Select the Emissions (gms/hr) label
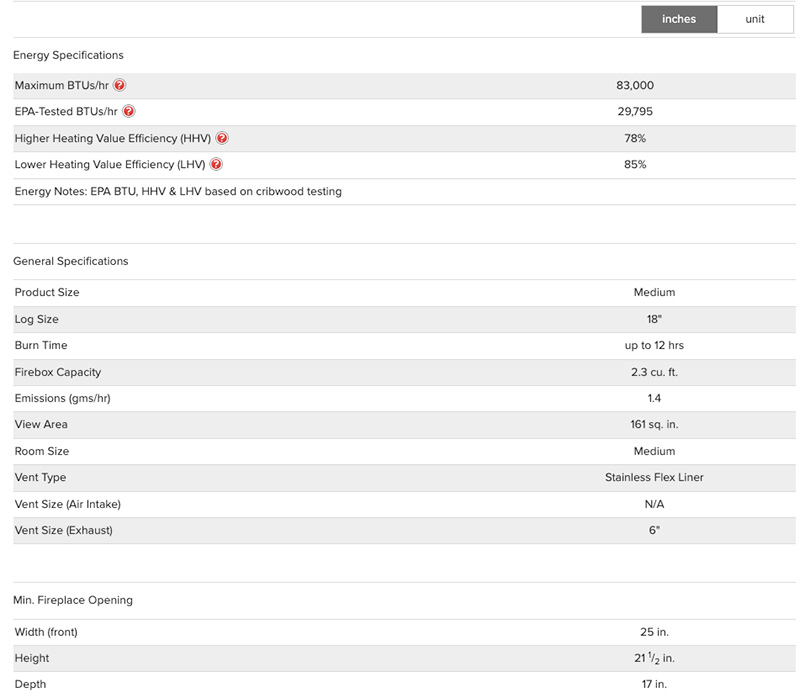This screenshot has width=800, height=698. coord(64,398)
